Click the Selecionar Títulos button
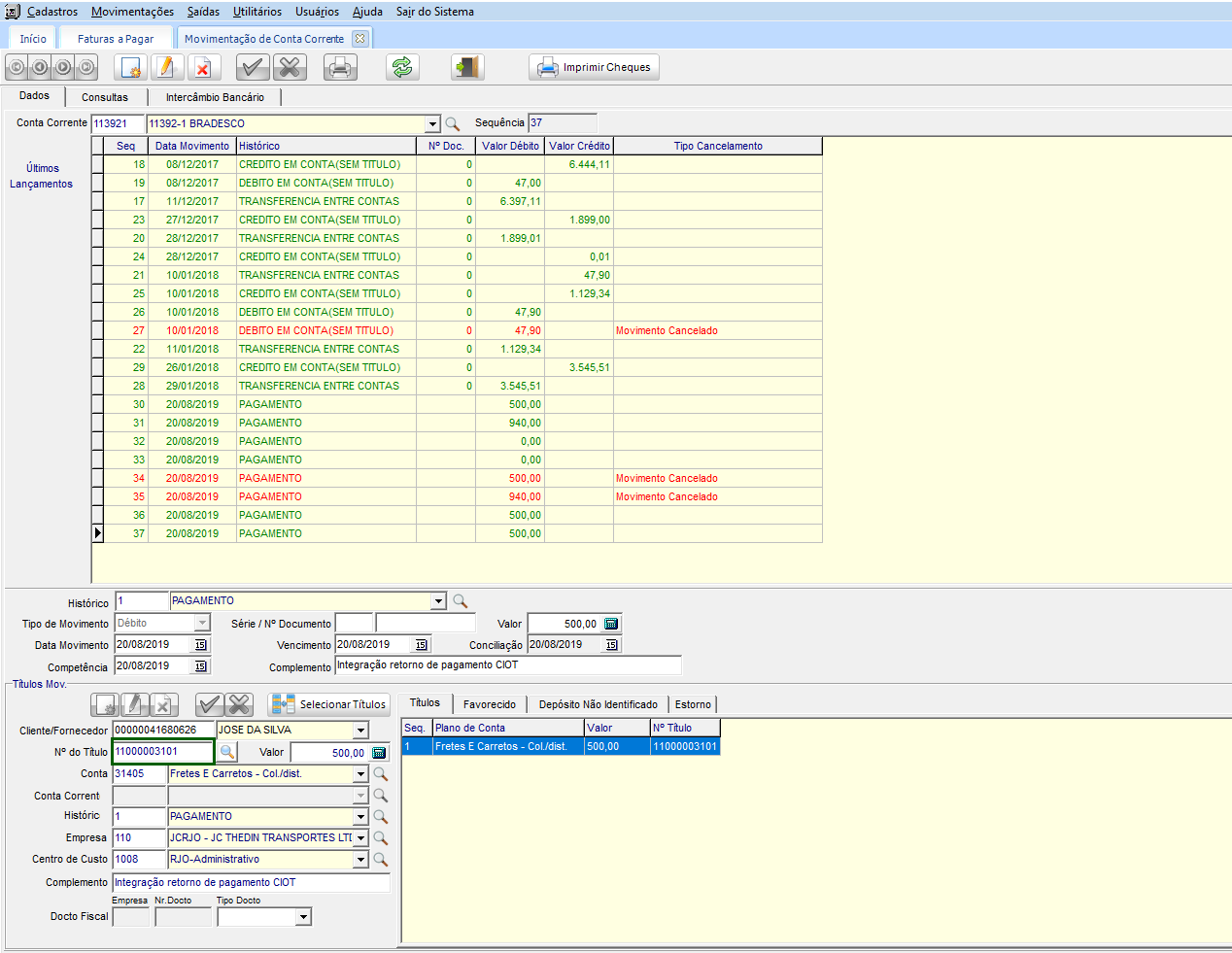The height and width of the screenshot is (953, 1232). (x=329, y=704)
